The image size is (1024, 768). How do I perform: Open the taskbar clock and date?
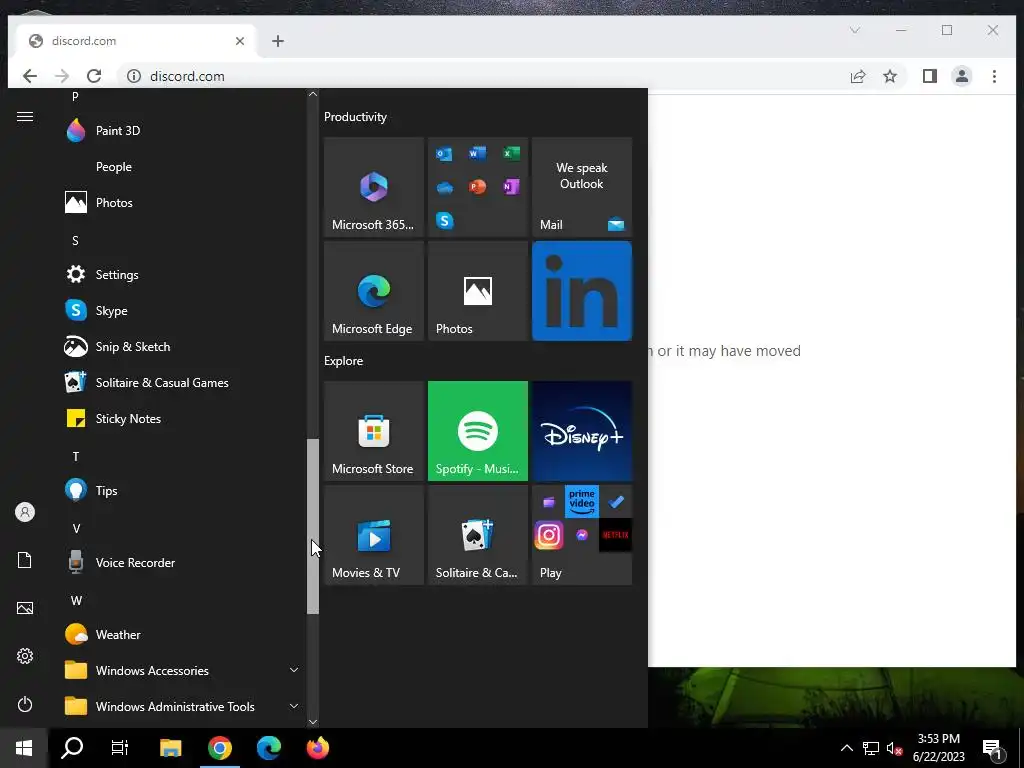[938, 748]
